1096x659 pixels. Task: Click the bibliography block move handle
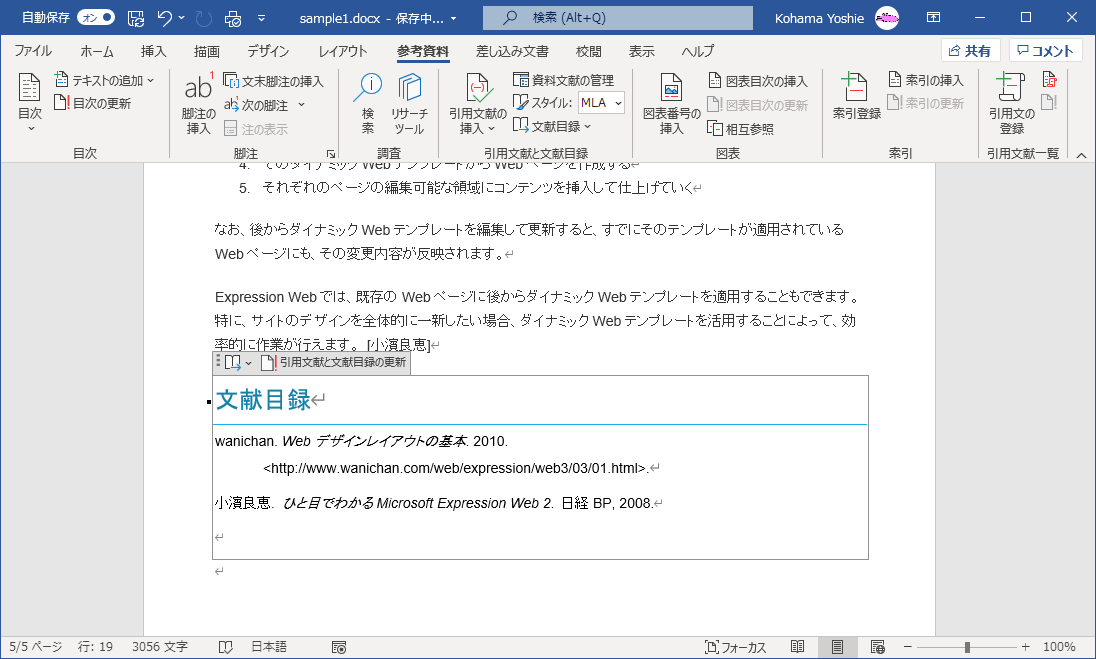pos(218,361)
